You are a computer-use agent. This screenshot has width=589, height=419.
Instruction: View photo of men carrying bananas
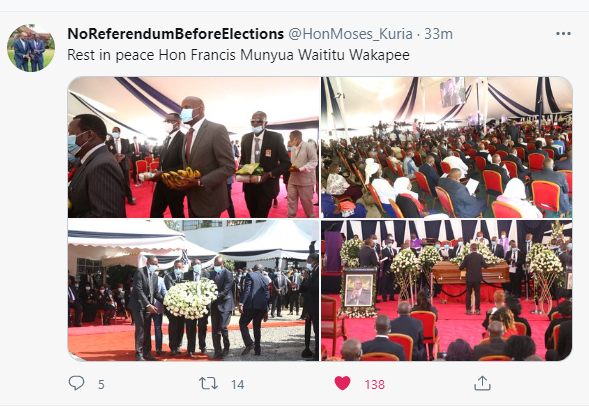pos(193,147)
